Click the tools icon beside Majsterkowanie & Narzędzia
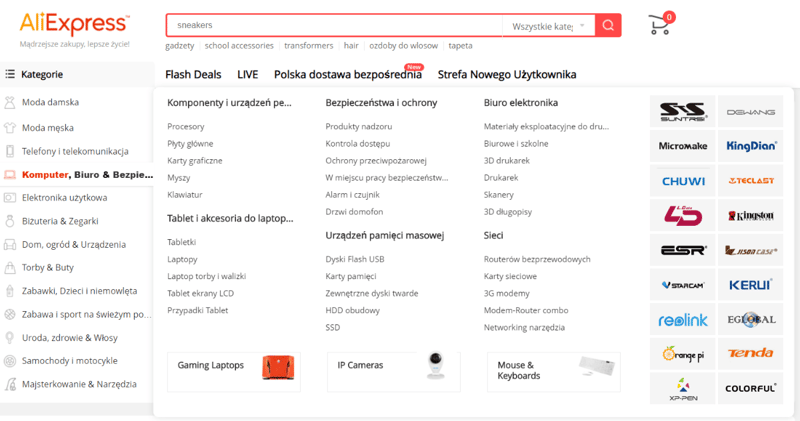 (10, 384)
